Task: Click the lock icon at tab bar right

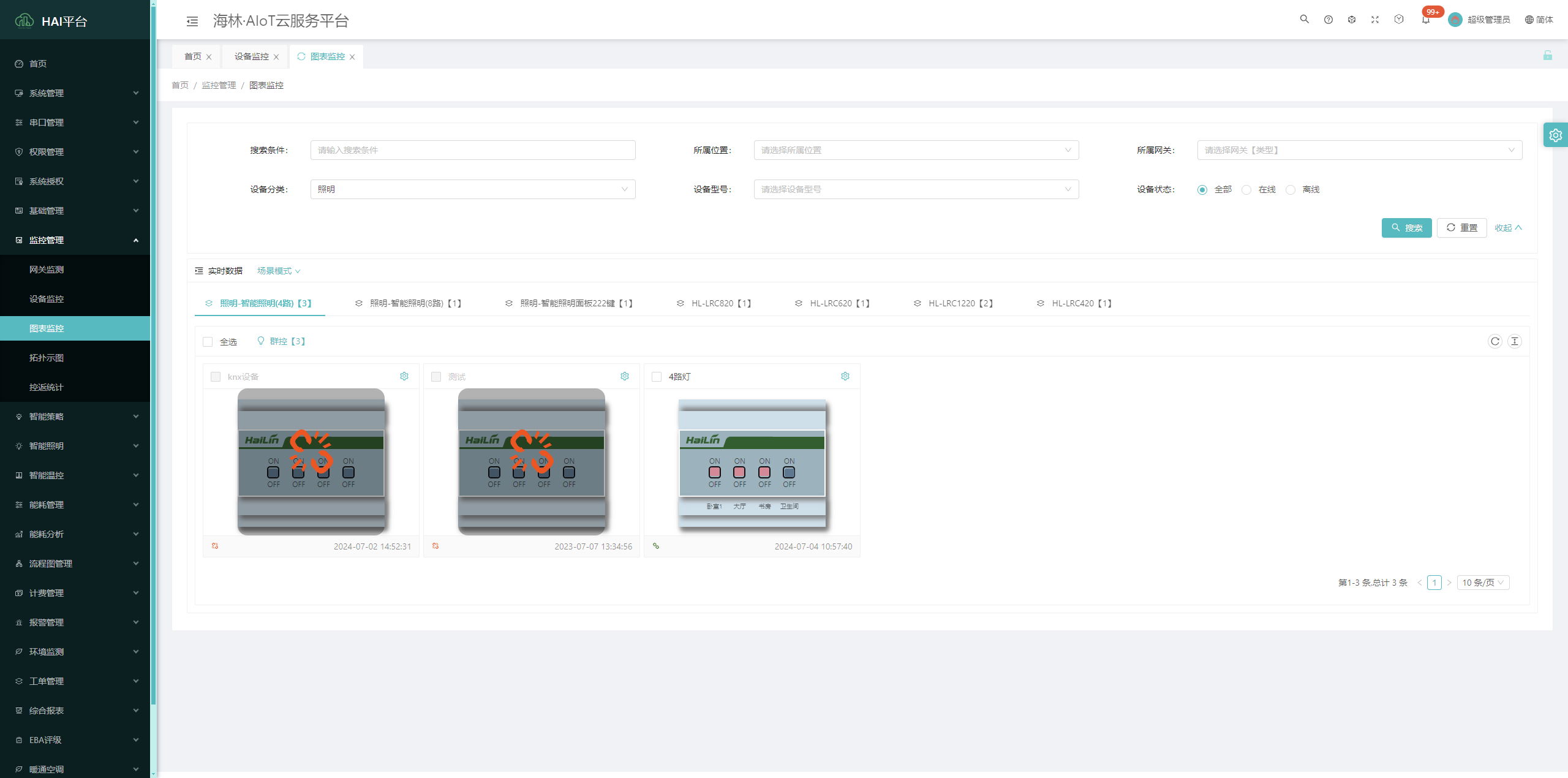Action: [1548, 56]
